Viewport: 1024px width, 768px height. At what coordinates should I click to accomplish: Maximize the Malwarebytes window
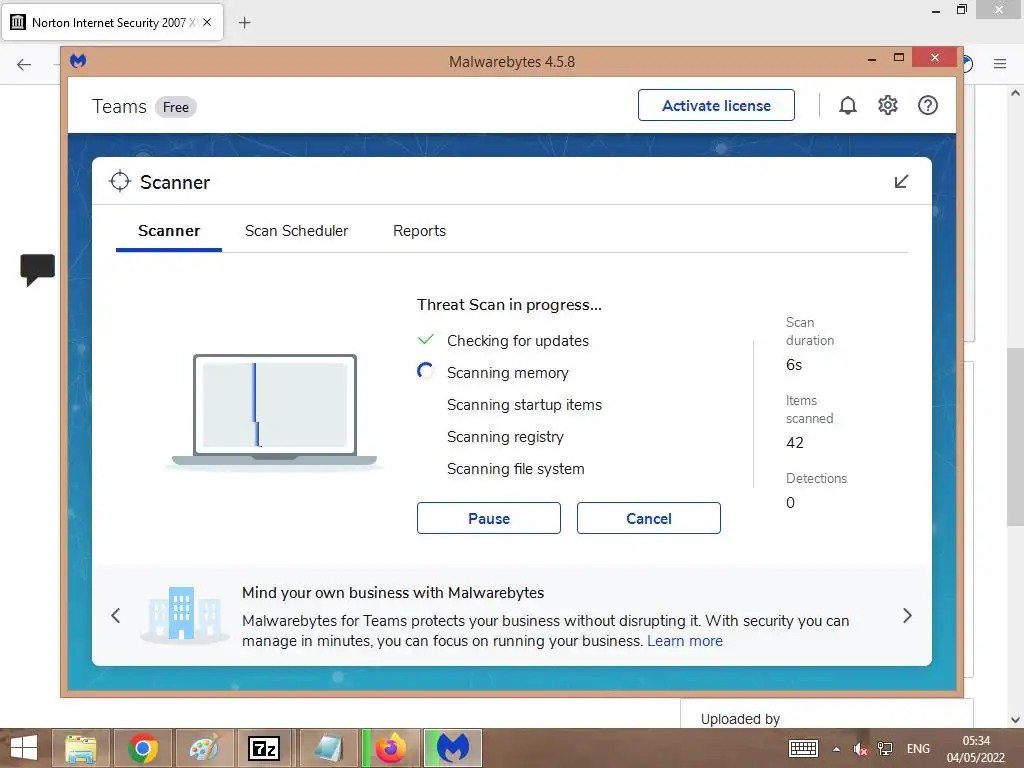click(x=899, y=57)
